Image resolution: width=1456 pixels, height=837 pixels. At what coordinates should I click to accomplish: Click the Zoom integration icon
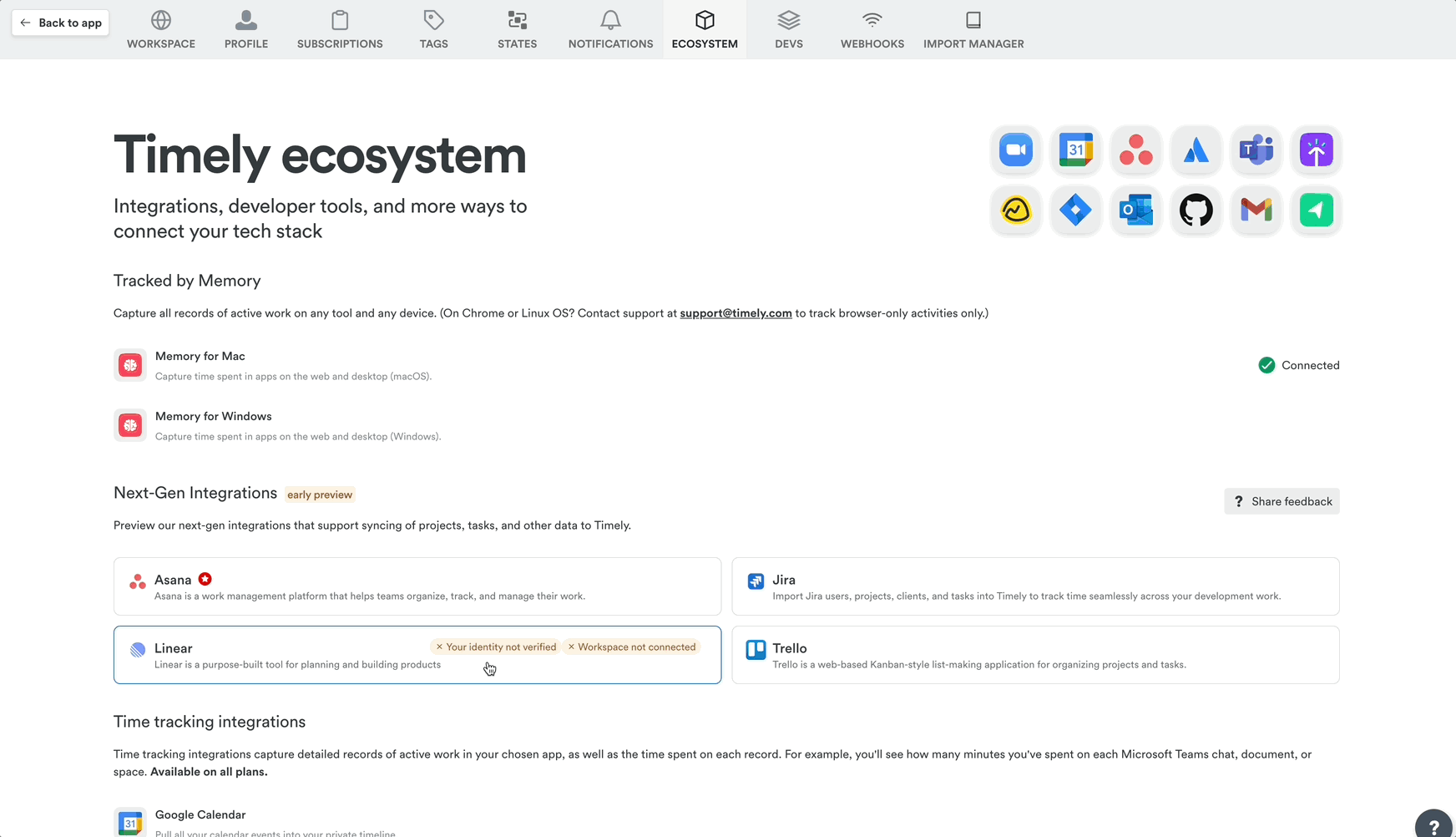pyautogui.click(x=1015, y=150)
